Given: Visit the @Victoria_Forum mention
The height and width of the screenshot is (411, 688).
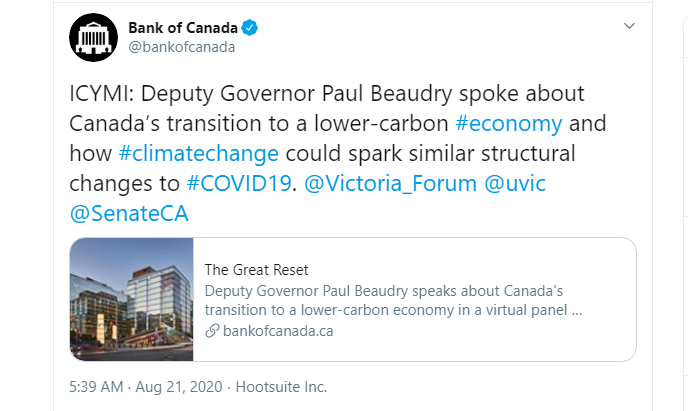Looking at the screenshot, I should (390, 183).
